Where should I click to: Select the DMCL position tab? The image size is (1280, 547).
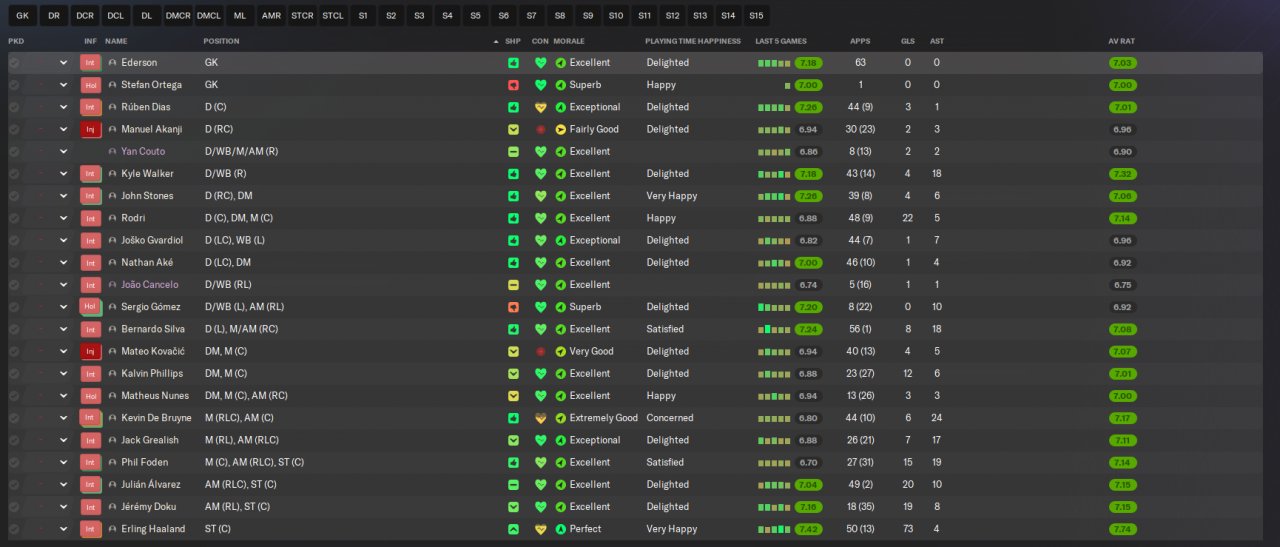click(209, 16)
